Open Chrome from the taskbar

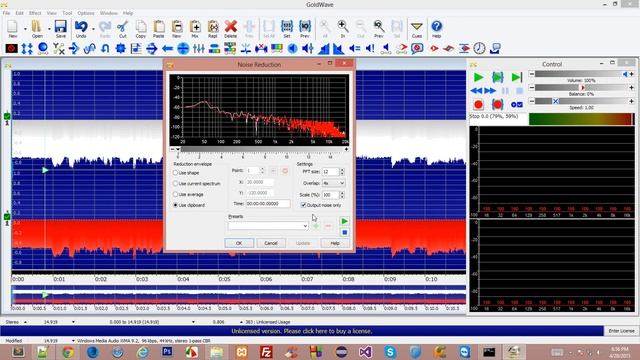point(68,351)
